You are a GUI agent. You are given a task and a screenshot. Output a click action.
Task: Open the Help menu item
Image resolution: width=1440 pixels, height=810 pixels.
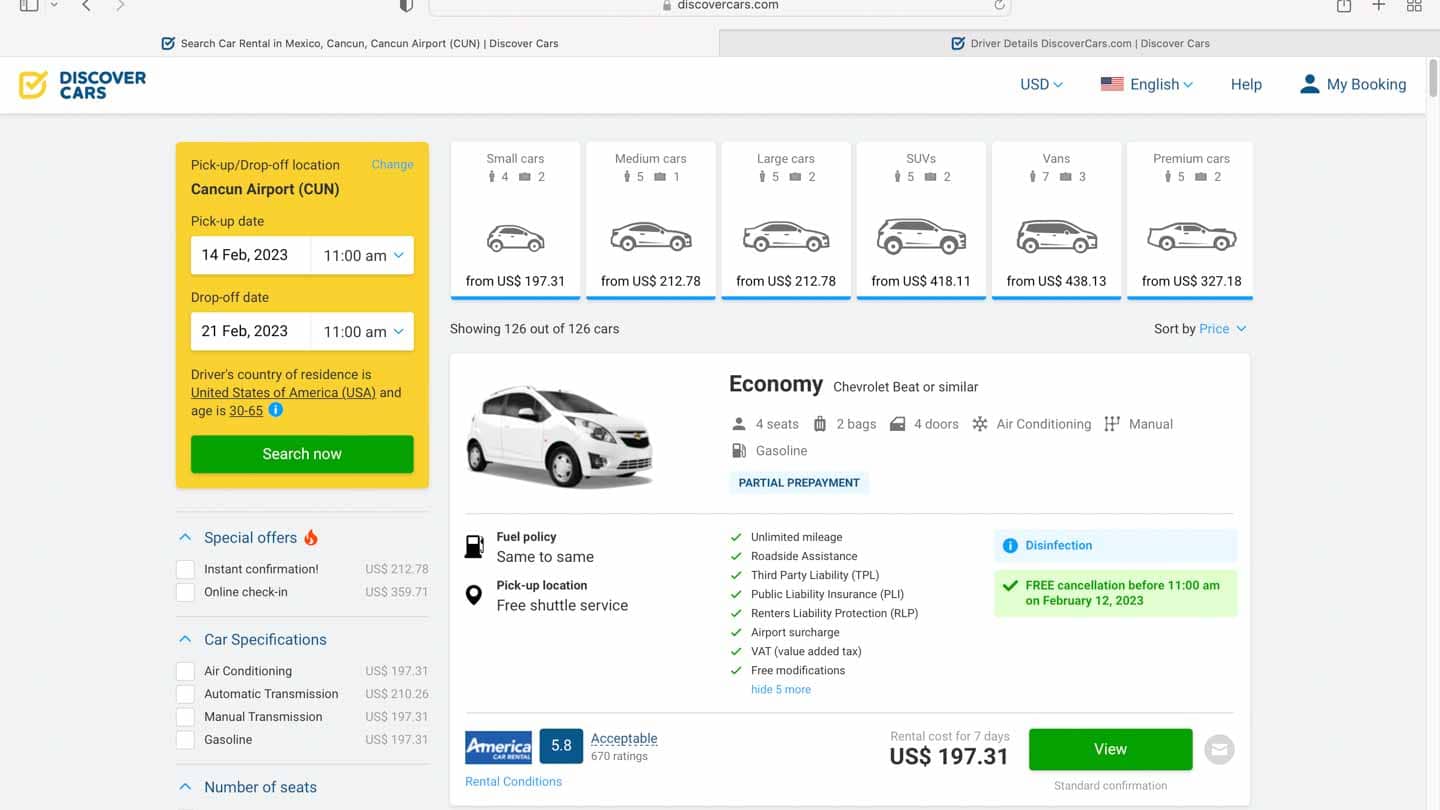point(1246,84)
